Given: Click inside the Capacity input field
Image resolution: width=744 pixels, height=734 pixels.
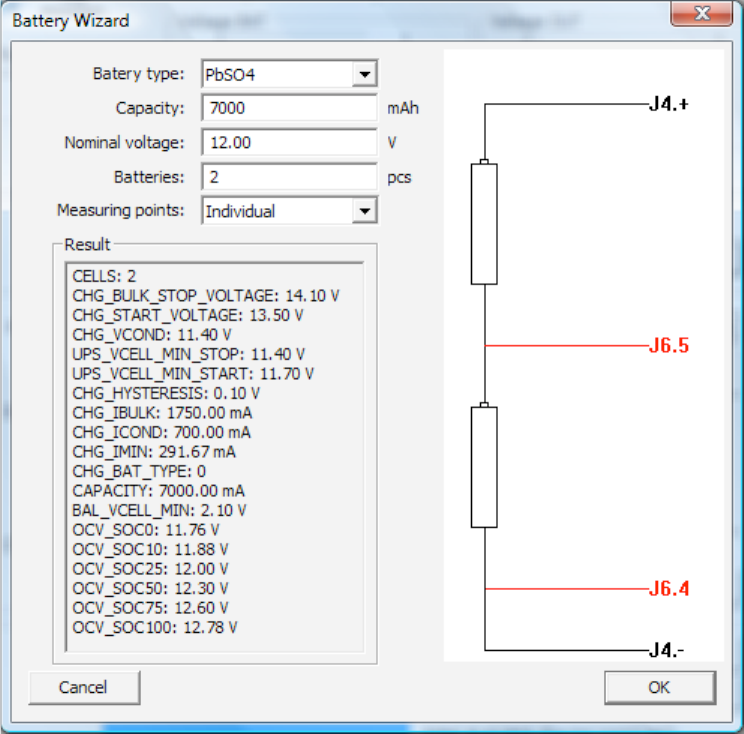Looking at the screenshot, I should [x=288, y=108].
